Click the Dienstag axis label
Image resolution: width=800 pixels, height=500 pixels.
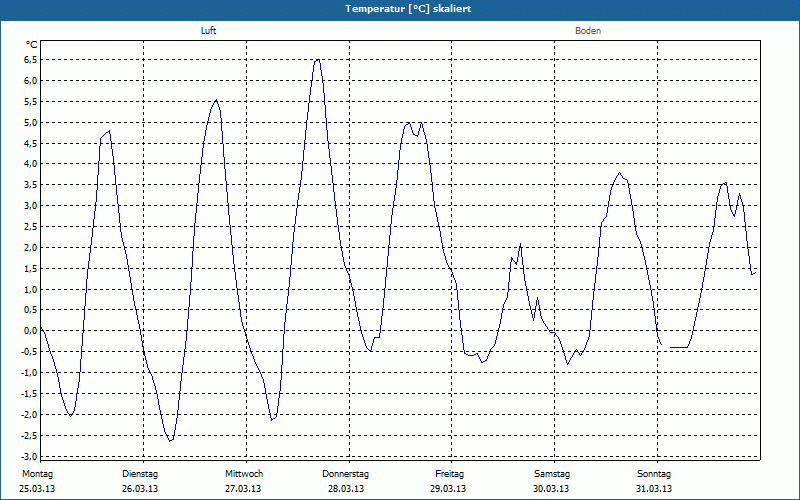(x=140, y=474)
